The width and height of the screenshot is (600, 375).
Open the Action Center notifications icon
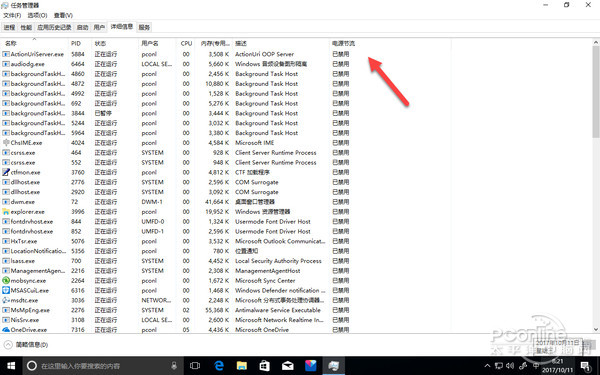coord(586,366)
